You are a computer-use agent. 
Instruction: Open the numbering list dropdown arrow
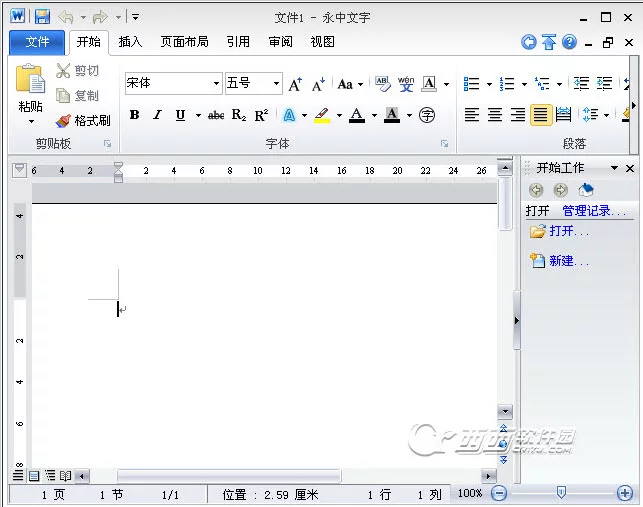point(524,84)
